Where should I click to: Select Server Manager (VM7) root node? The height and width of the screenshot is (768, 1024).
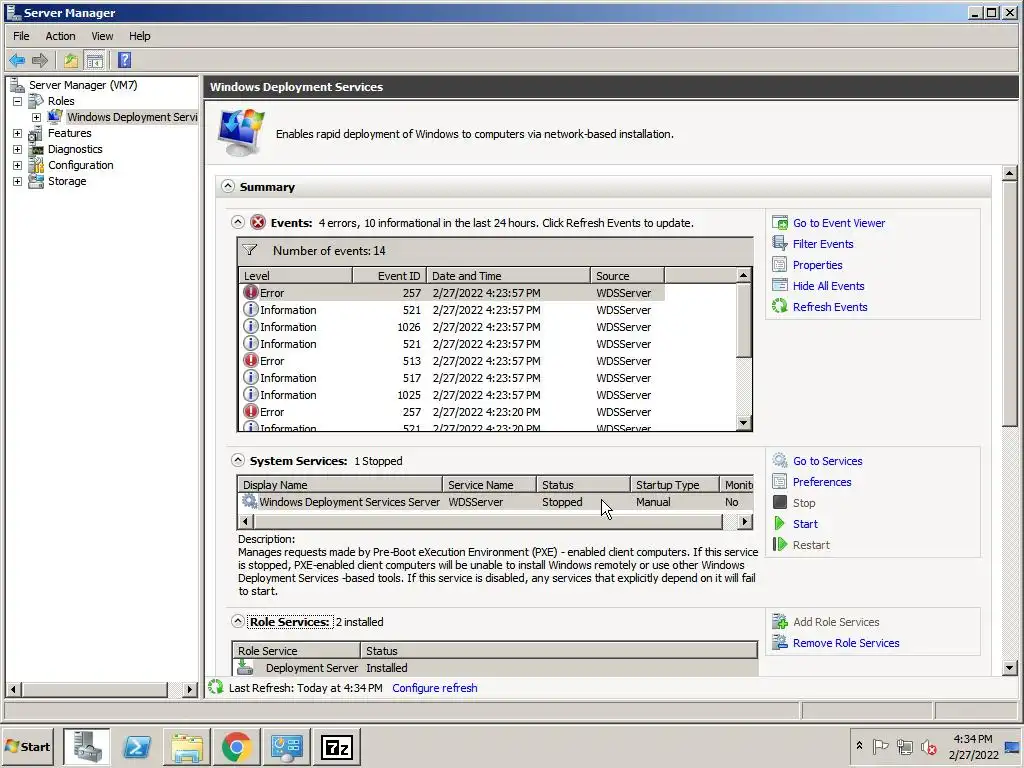(x=83, y=85)
